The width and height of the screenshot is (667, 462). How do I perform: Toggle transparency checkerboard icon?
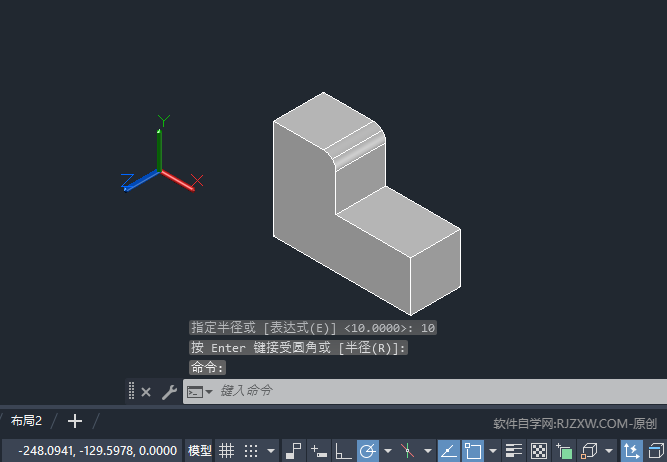[539, 451]
